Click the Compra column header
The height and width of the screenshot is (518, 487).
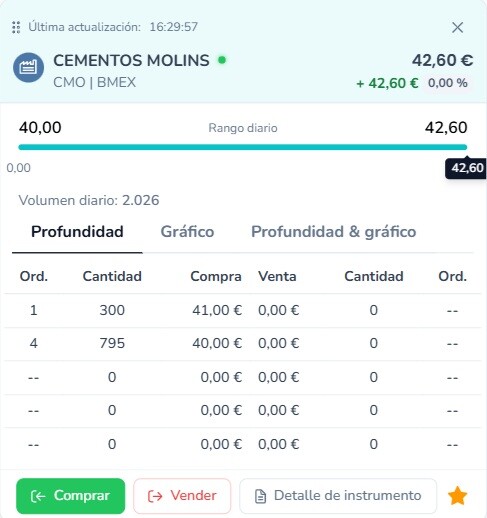tap(216, 276)
